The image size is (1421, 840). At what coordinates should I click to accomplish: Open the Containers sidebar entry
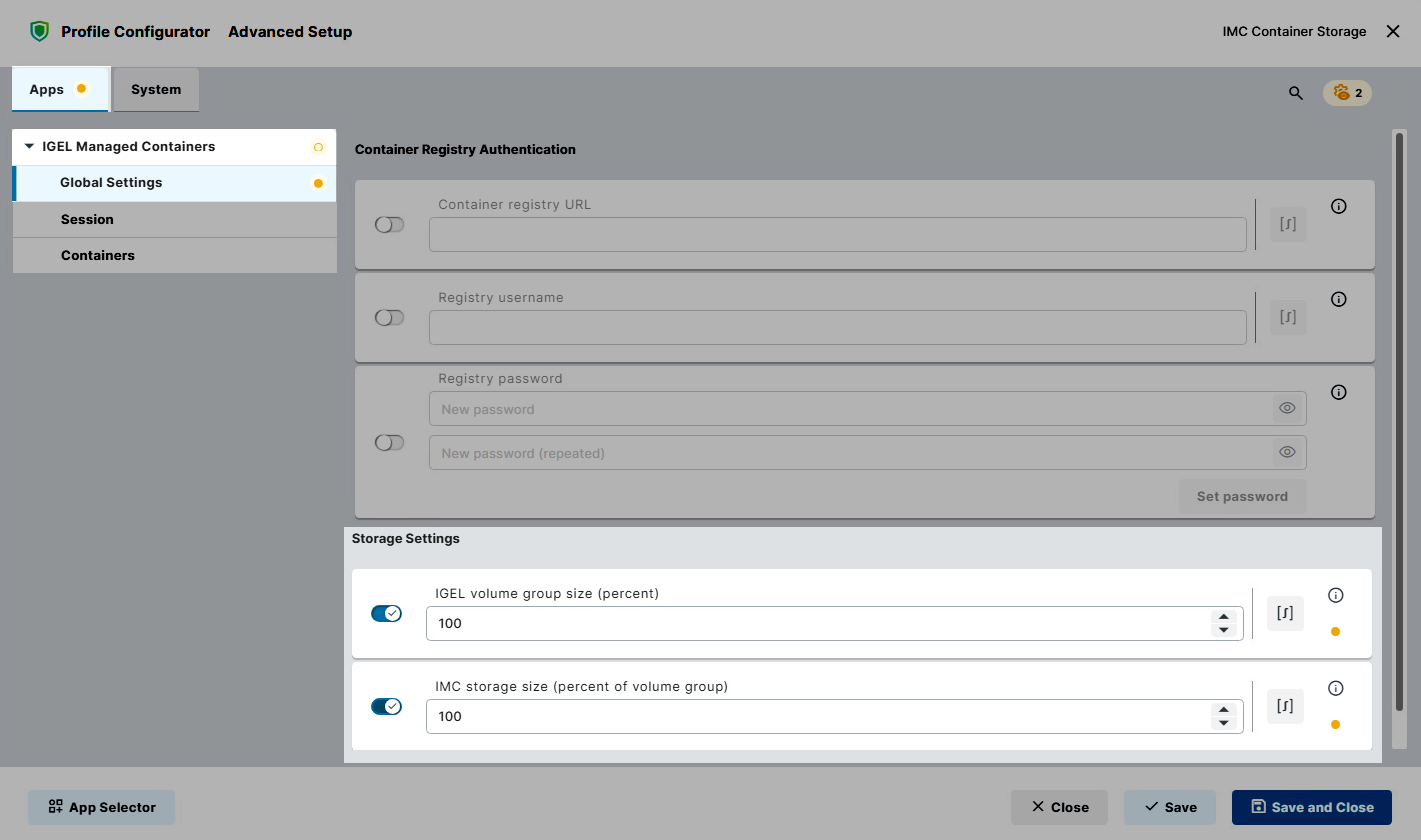pos(174,255)
